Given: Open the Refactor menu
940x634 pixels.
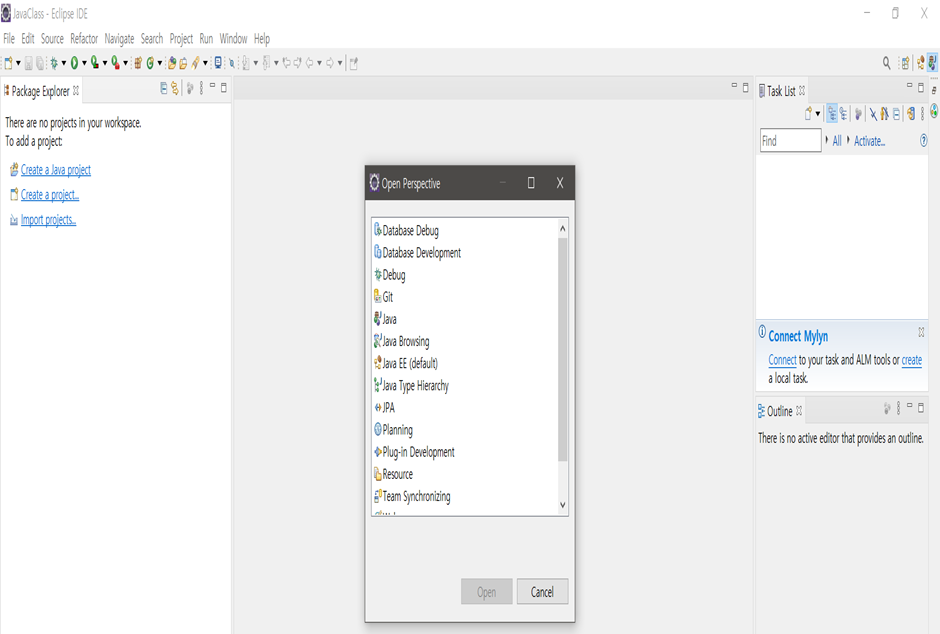Looking at the screenshot, I should [84, 38].
